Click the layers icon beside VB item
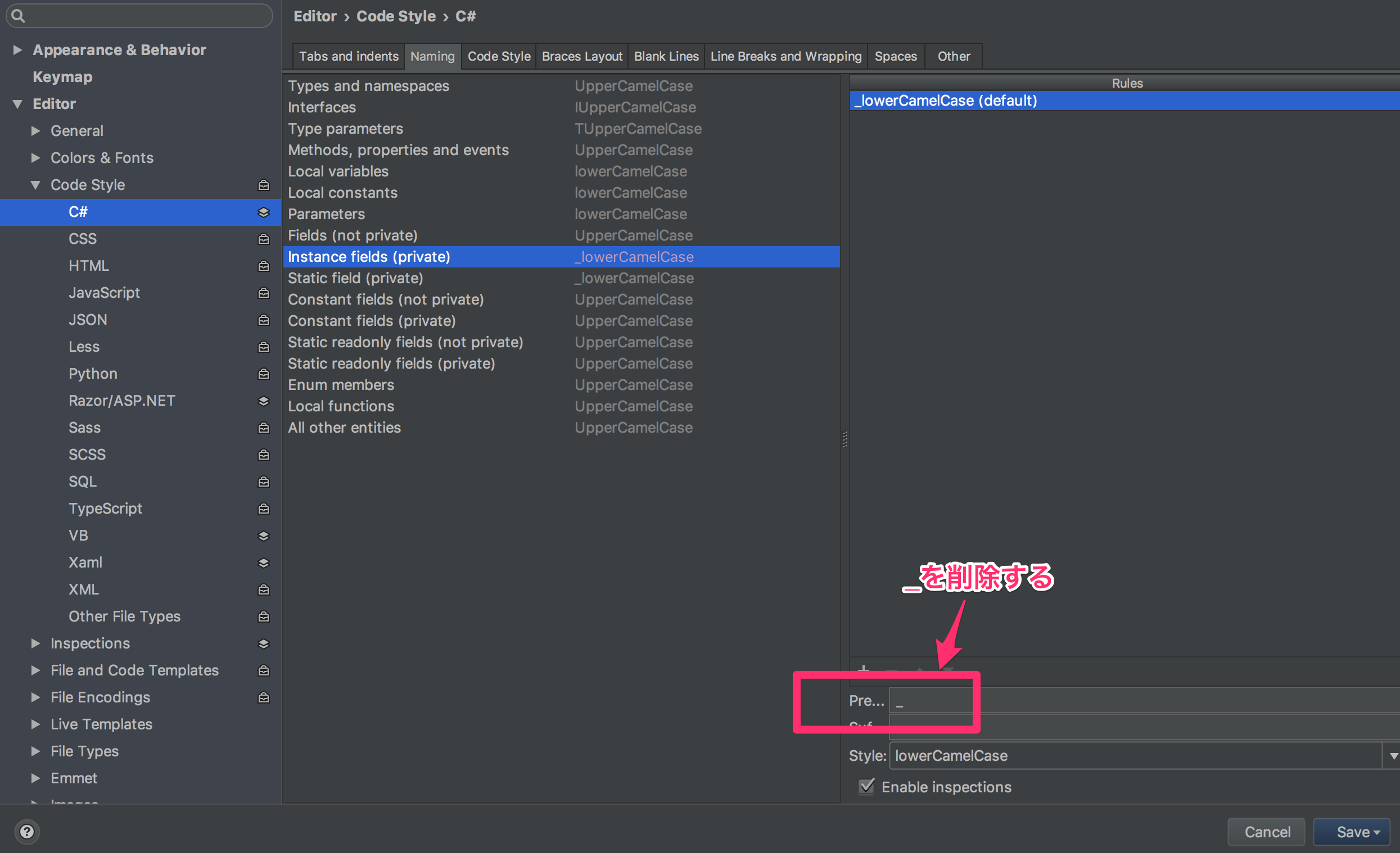 (264, 536)
